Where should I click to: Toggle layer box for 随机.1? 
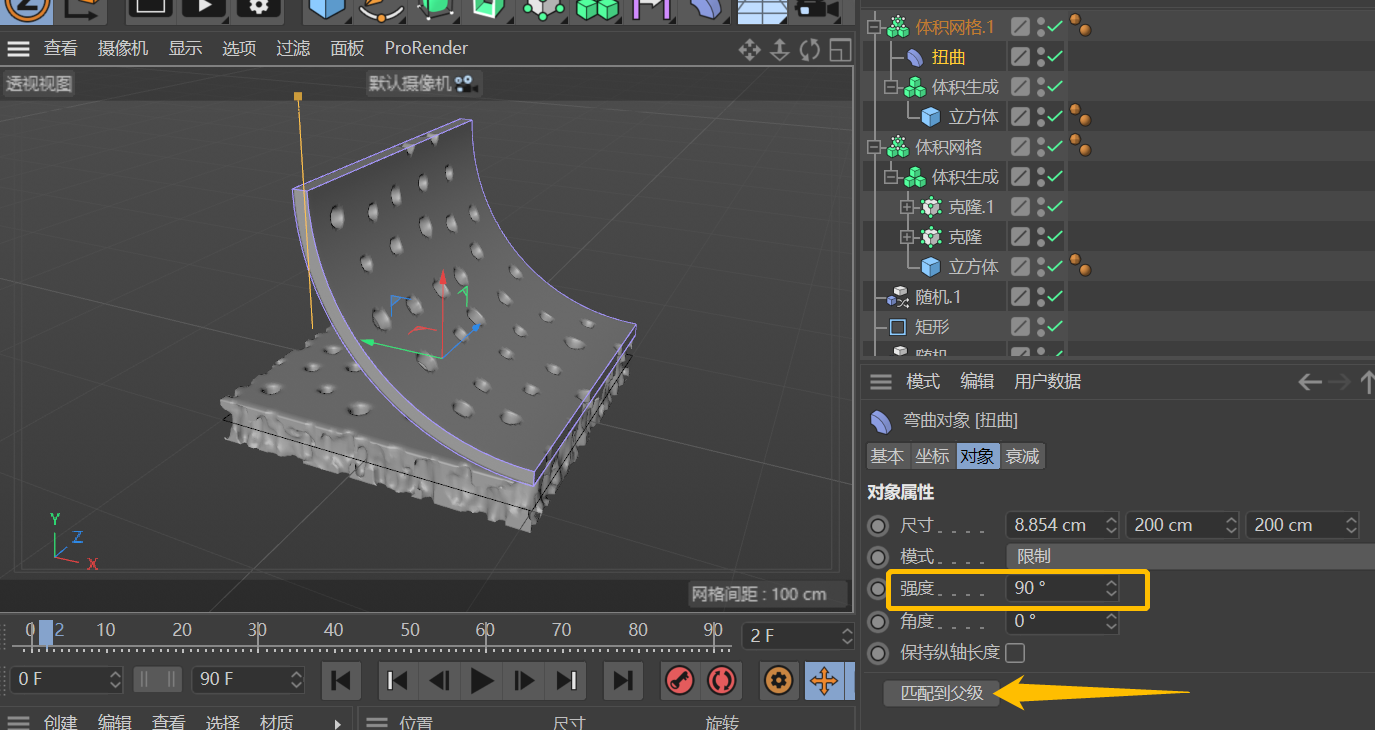click(1020, 297)
